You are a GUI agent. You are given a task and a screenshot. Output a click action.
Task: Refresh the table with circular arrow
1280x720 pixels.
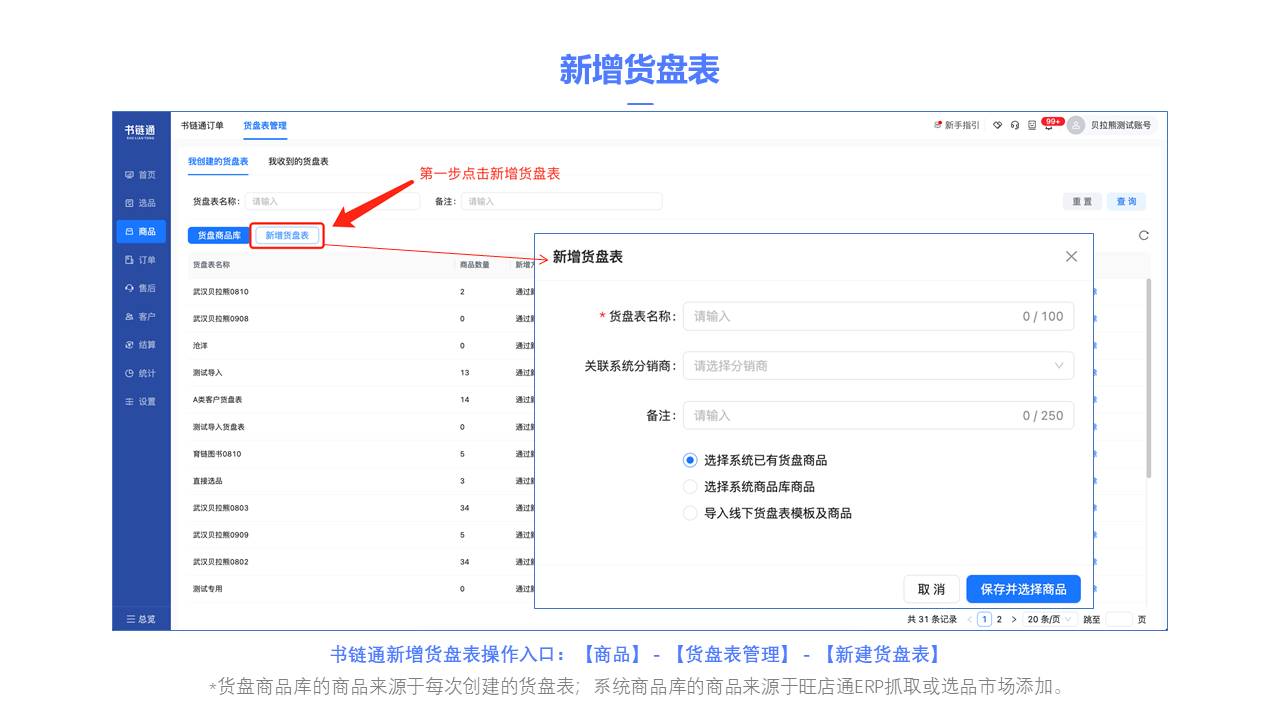pos(1143,235)
